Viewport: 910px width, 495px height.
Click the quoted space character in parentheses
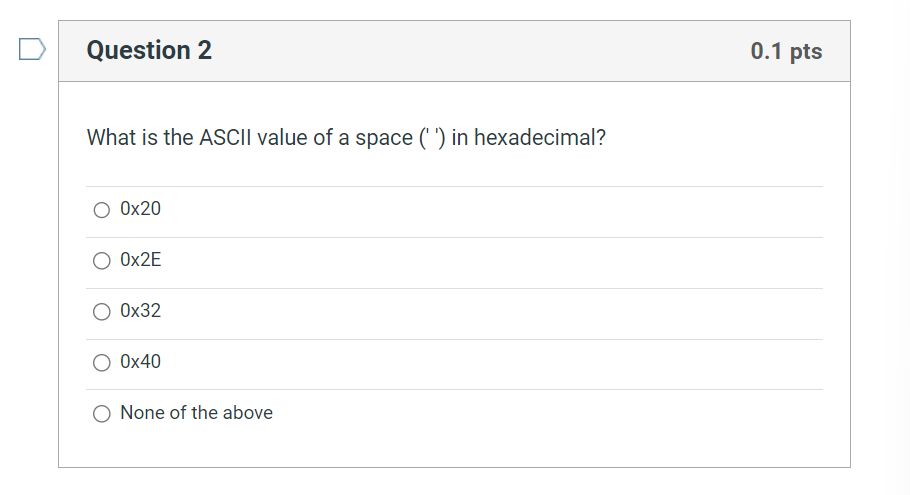tap(432, 138)
